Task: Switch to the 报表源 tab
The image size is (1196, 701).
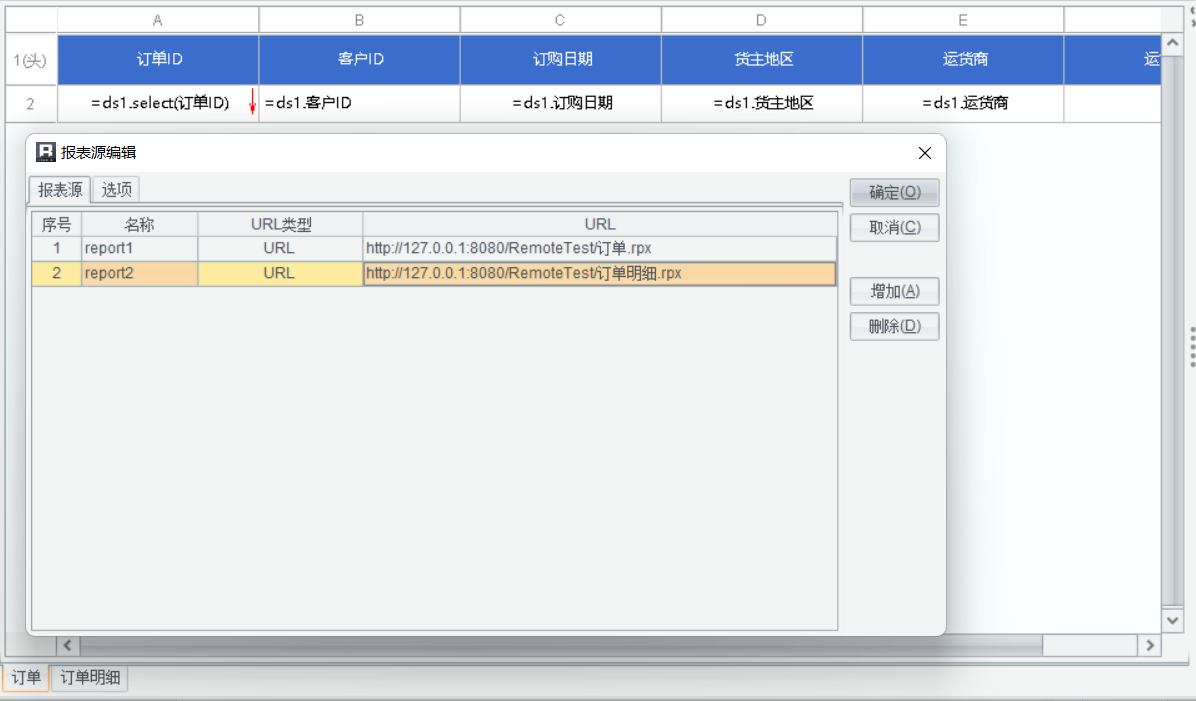Action: click(60, 189)
